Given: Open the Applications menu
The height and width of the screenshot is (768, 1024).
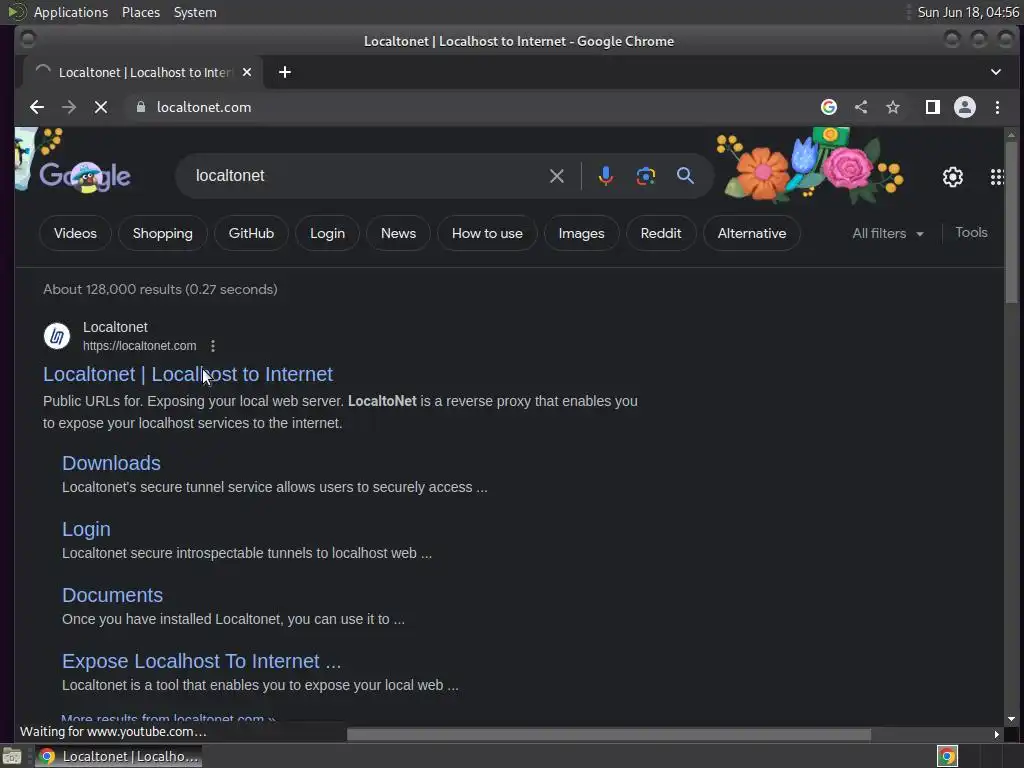Looking at the screenshot, I should pos(71,12).
